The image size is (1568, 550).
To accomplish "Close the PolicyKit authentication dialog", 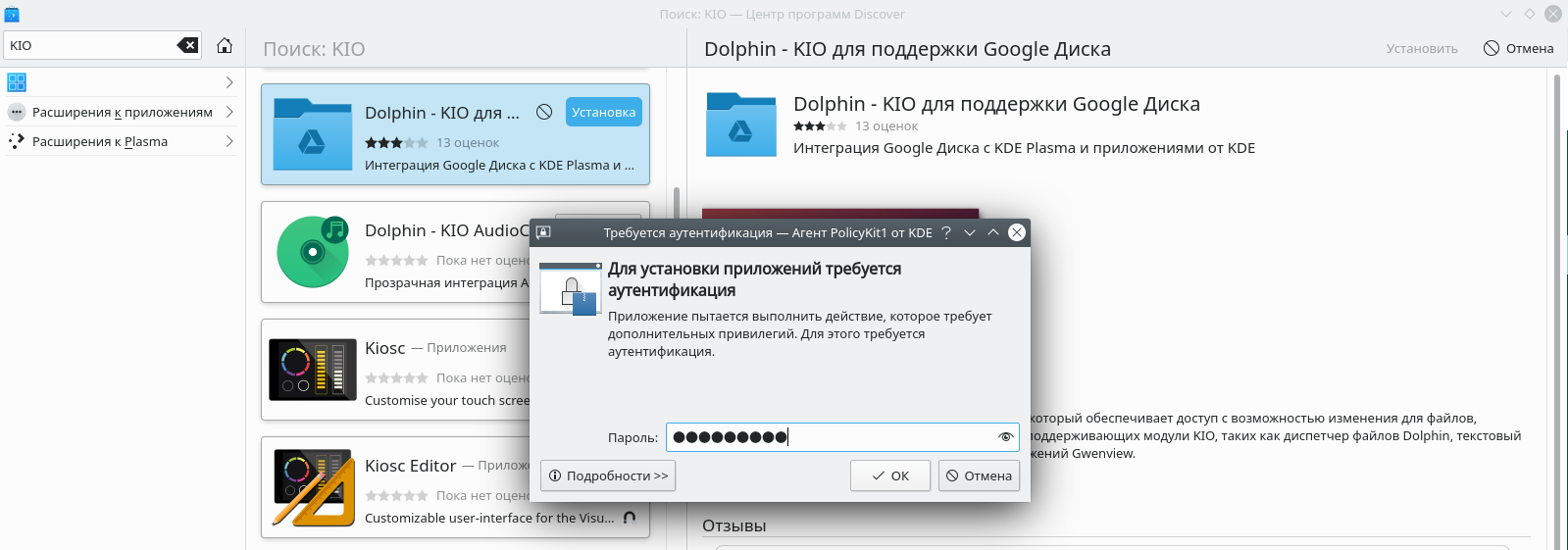I will 1017,232.
